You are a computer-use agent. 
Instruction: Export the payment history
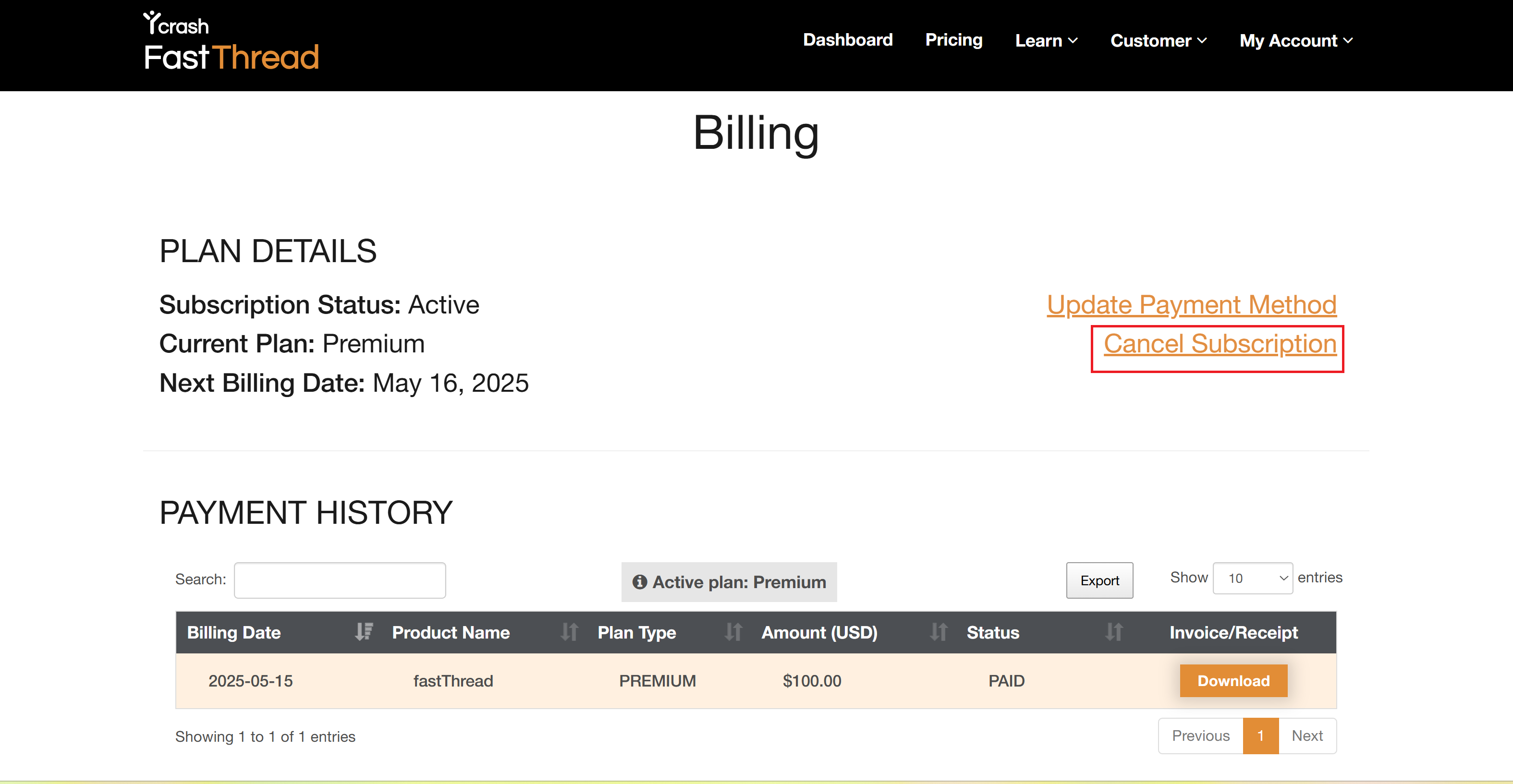pyautogui.click(x=1099, y=580)
